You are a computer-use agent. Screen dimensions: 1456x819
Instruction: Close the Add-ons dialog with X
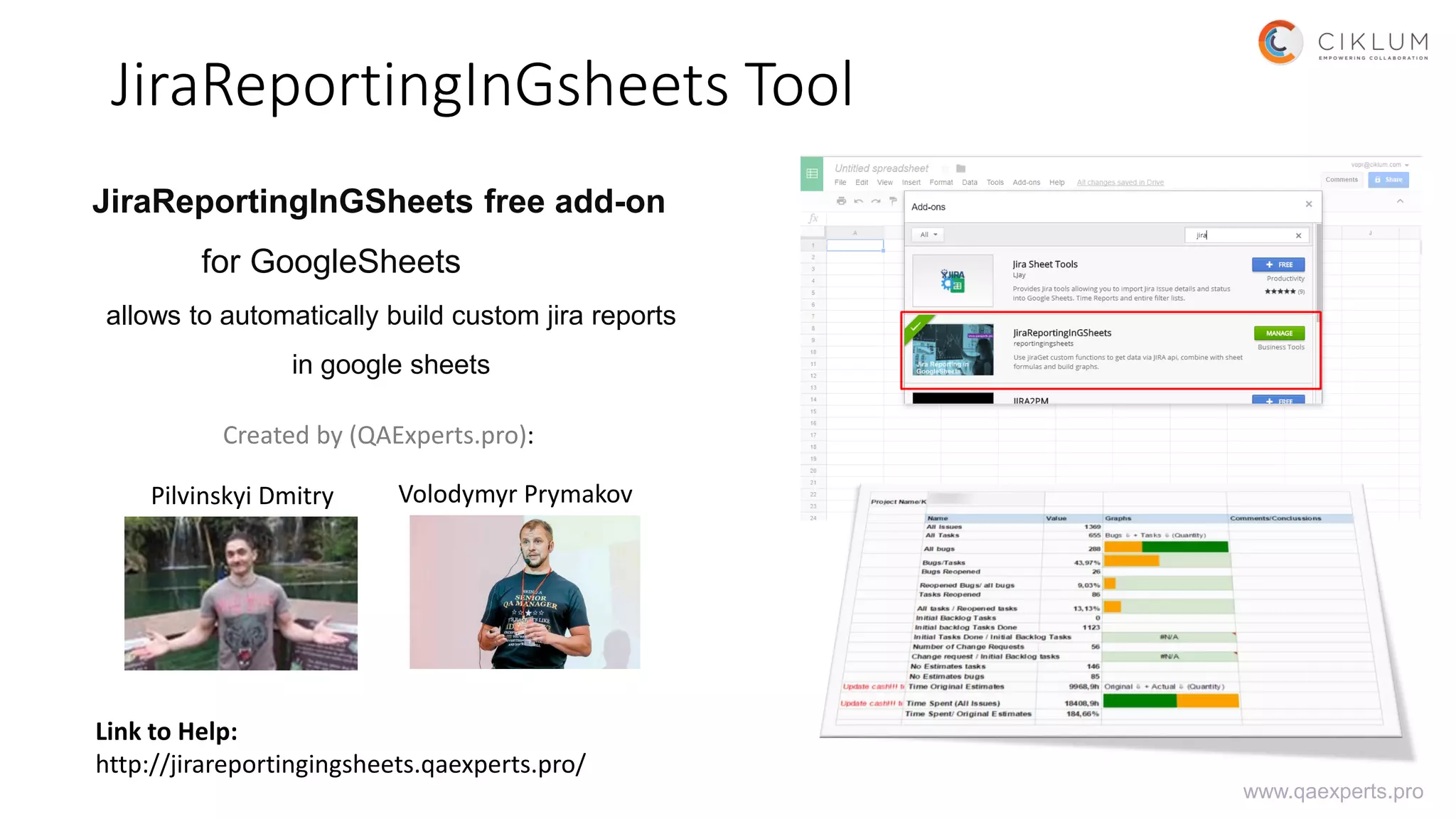click(1309, 204)
